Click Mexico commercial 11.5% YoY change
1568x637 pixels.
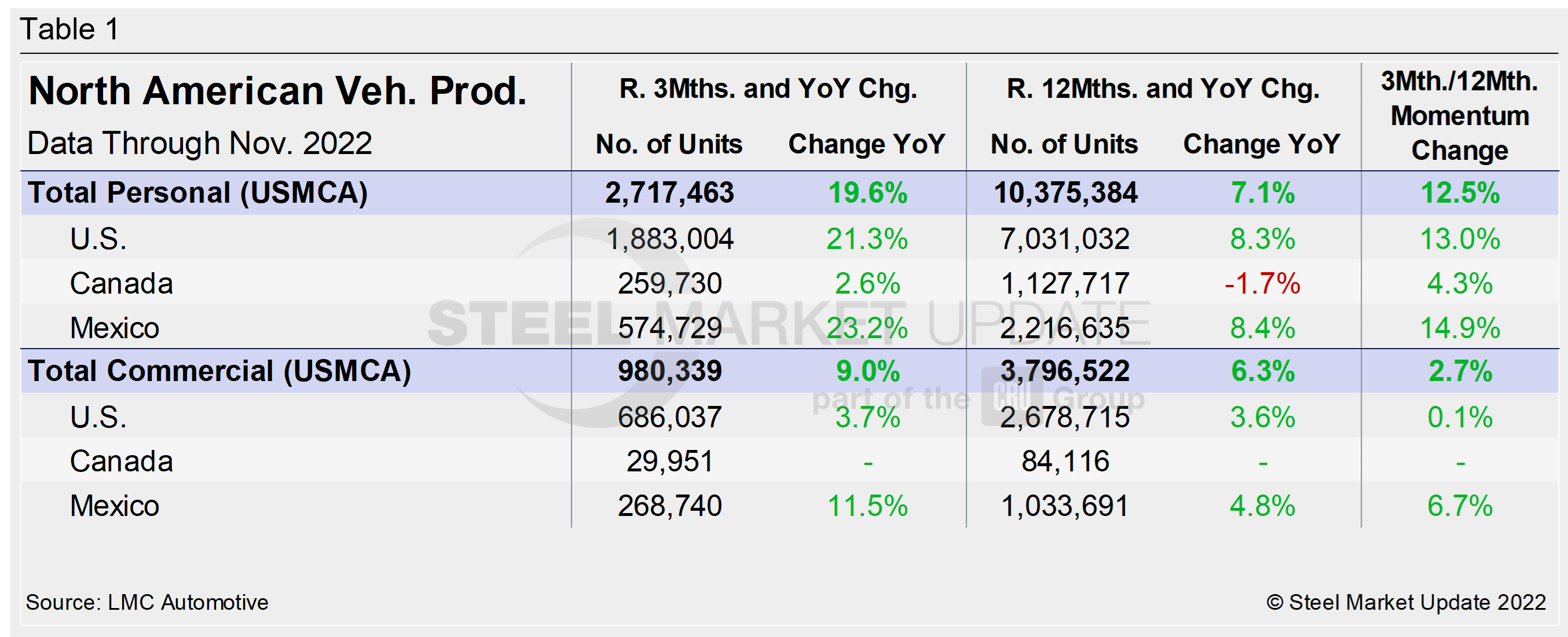coord(867,506)
